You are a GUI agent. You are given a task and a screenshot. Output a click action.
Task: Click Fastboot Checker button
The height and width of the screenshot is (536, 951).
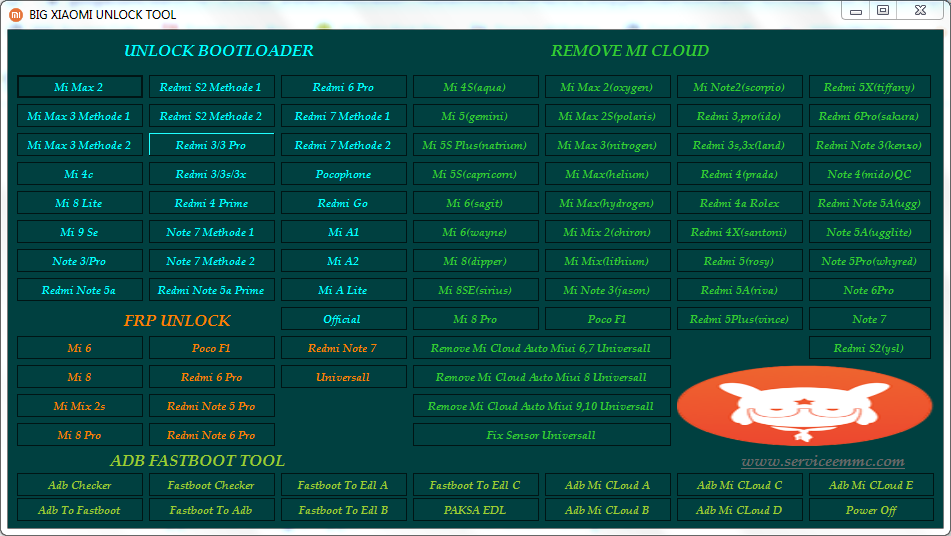coord(212,485)
